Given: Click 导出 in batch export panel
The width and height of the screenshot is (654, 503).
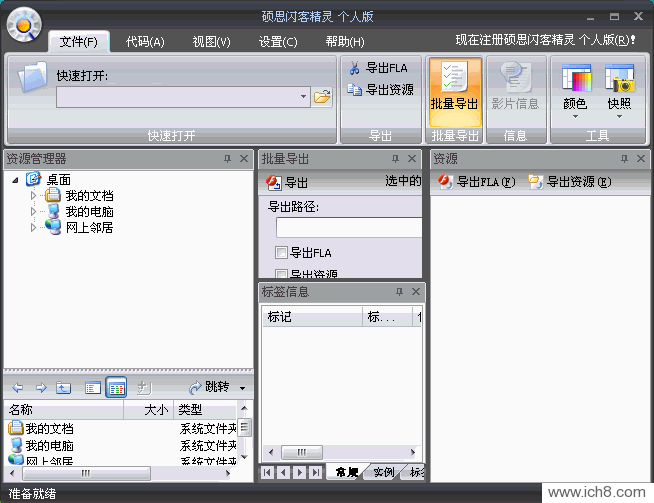Looking at the screenshot, I should [287, 183].
